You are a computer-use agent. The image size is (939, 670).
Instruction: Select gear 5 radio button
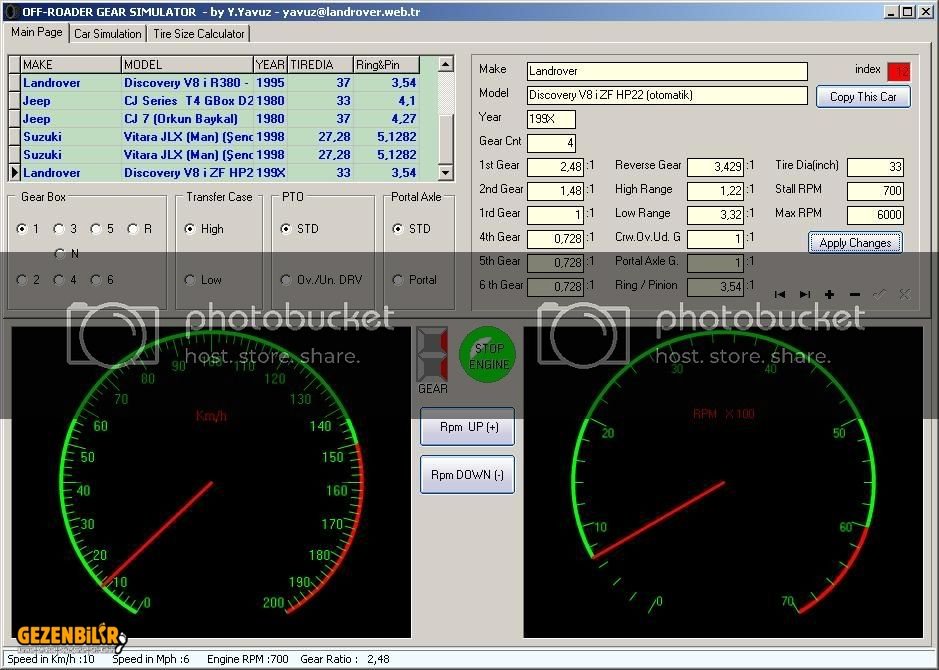96,229
